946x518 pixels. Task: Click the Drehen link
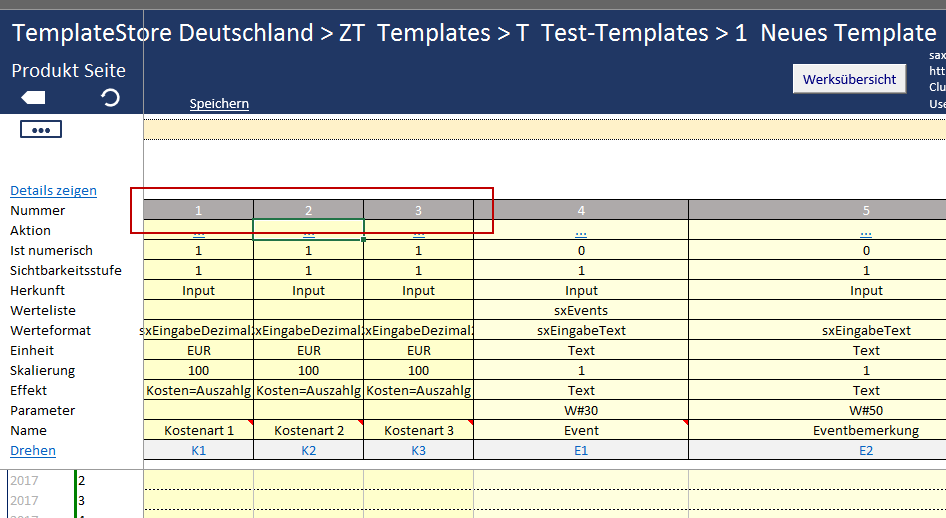33,451
